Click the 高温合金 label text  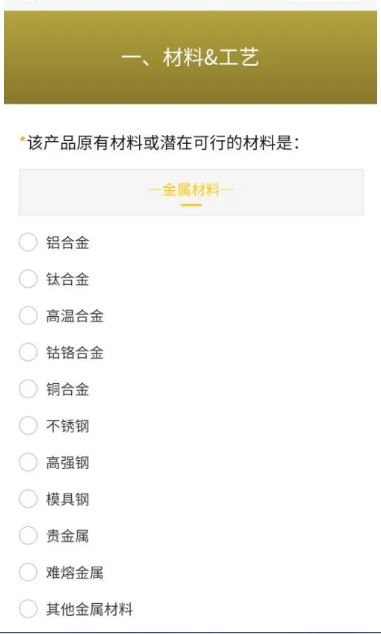click(x=75, y=316)
